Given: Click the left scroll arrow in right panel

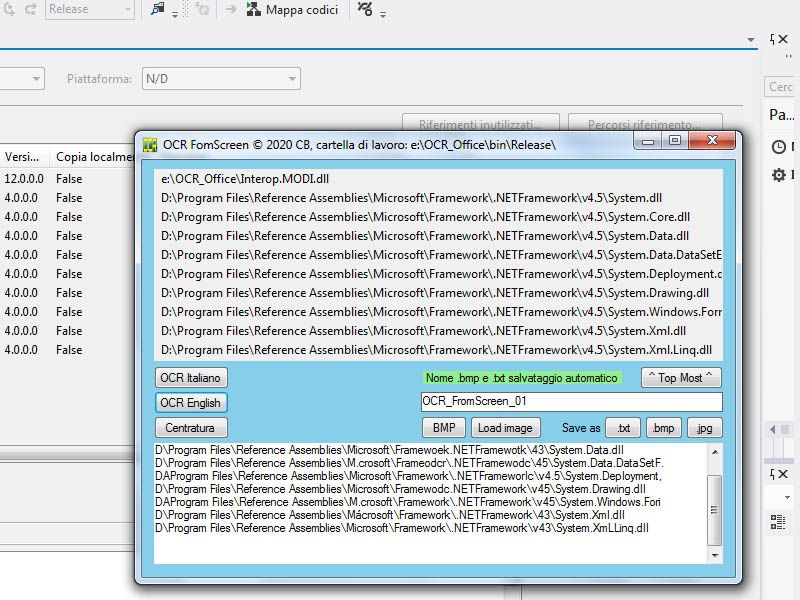Looking at the screenshot, I should 772,429.
